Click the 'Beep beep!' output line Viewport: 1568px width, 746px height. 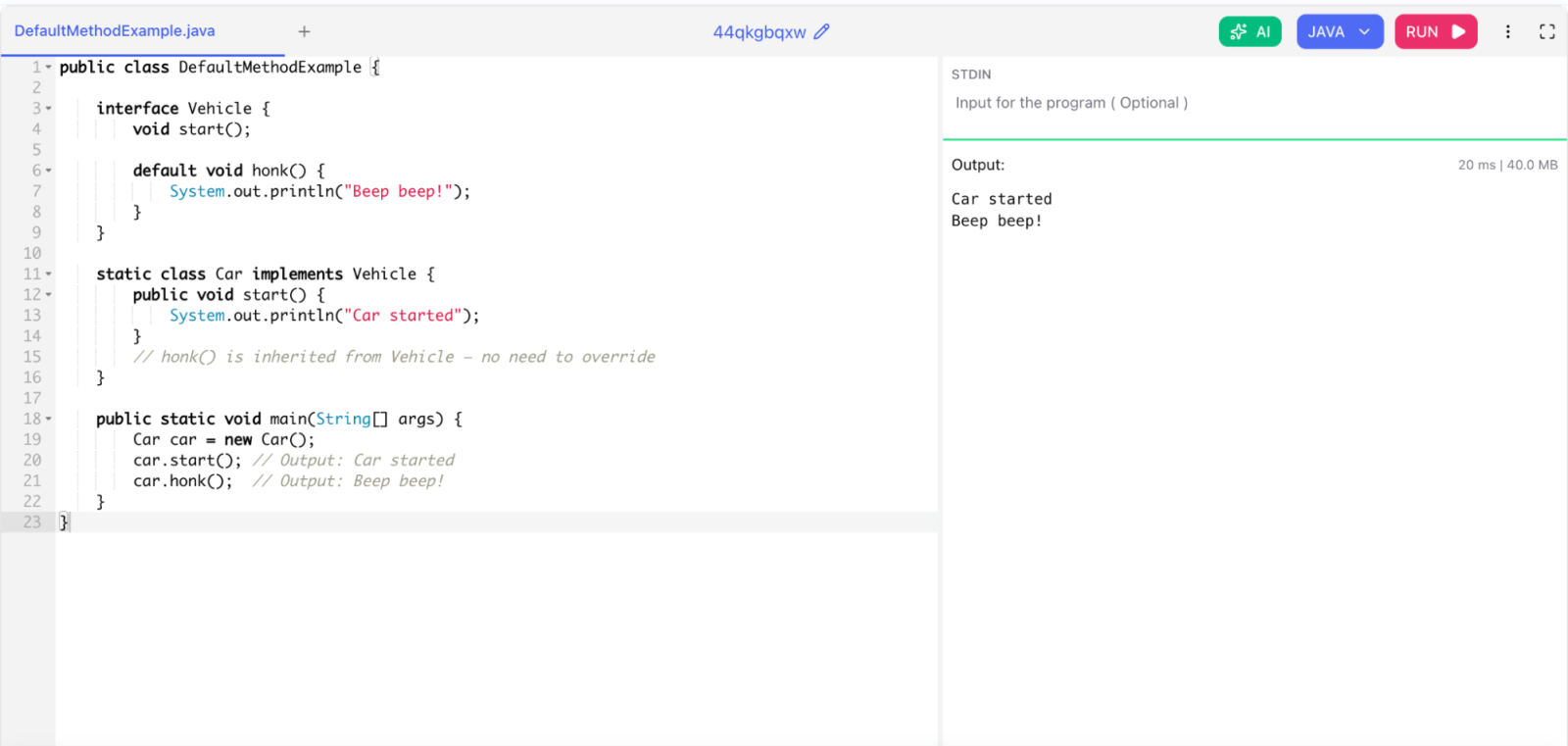pos(997,221)
